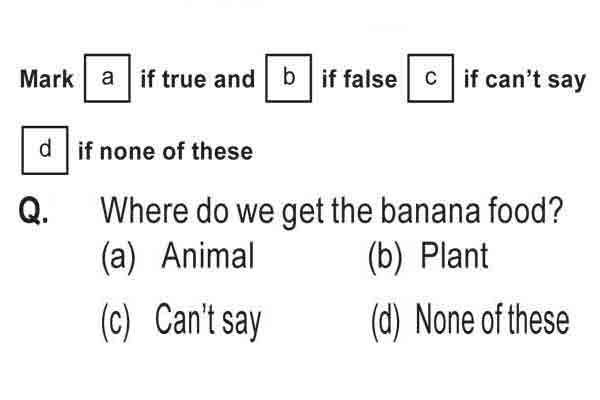Choose the answer Plant
The width and height of the screenshot is (600, 400).
point(454,255)
